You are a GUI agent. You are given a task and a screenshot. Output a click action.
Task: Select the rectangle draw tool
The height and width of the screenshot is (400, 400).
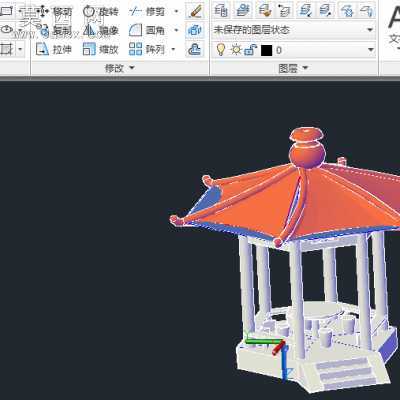pos(6,11)
